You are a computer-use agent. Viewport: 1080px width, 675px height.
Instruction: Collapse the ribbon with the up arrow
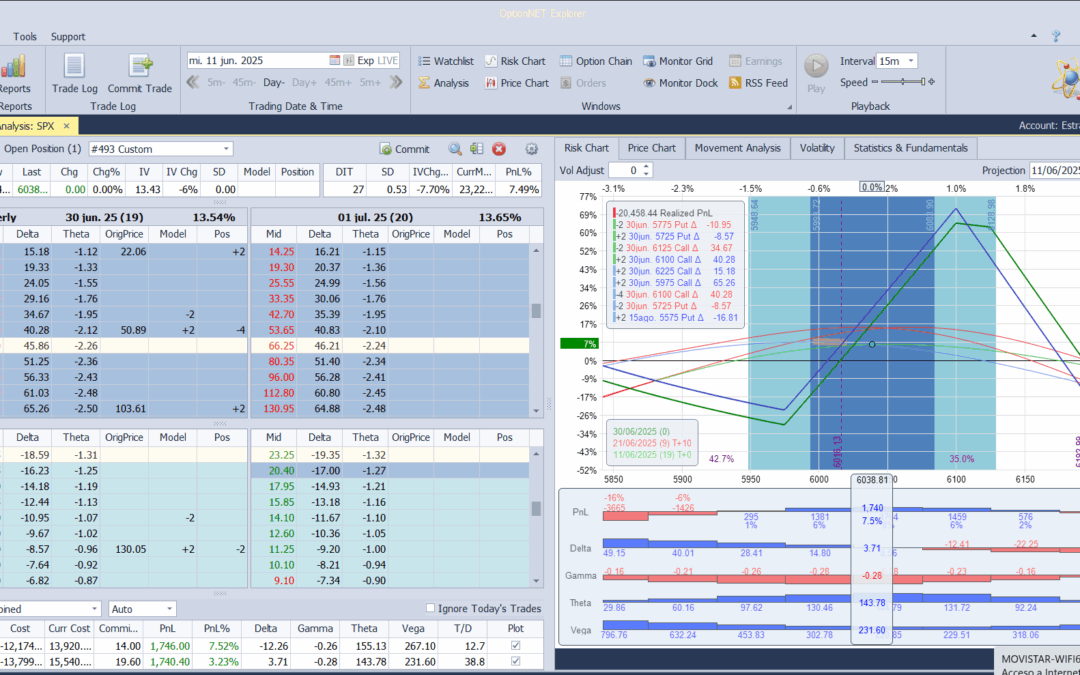pyautogui.click(x=1034, y=36)
